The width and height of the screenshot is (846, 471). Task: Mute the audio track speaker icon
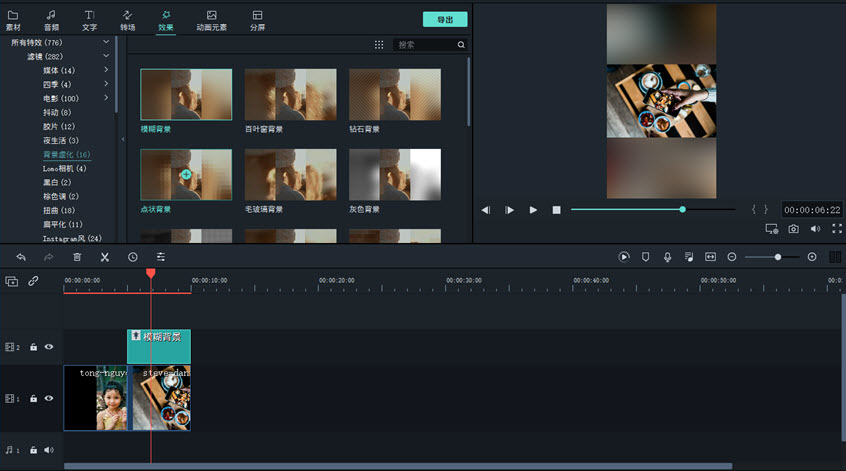point(49,450)
